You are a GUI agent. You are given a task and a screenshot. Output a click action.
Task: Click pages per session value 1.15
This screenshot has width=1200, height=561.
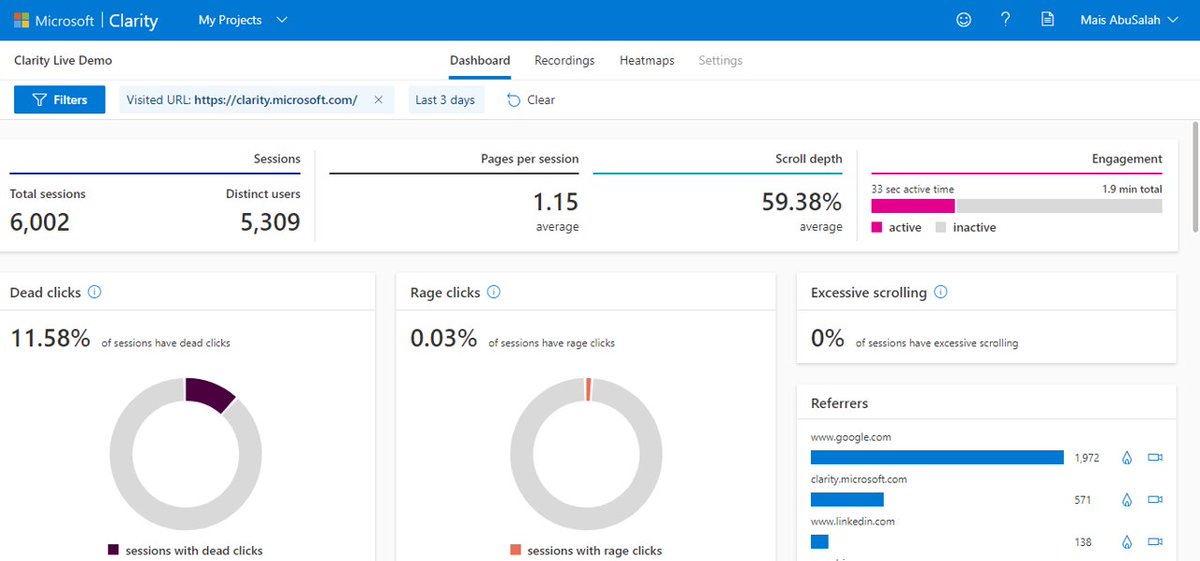click(555, 202)
